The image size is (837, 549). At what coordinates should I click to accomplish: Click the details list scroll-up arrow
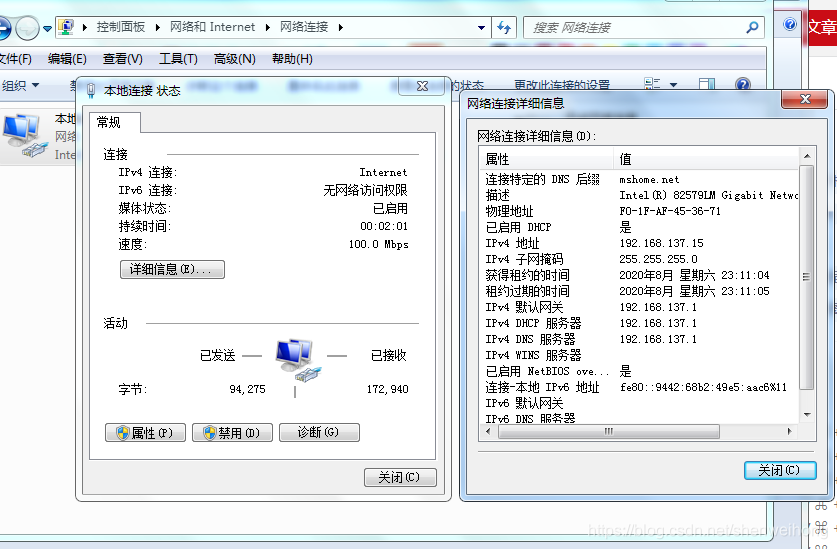click(x=807, y=156)
